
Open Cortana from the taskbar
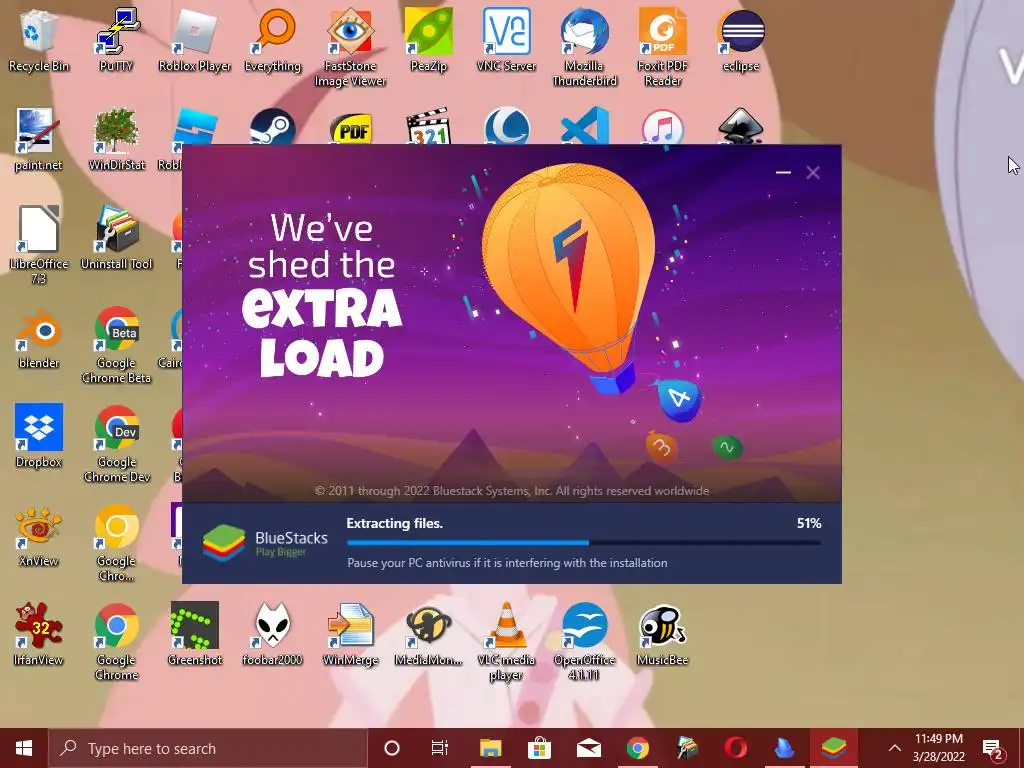(x=392, y=748)
